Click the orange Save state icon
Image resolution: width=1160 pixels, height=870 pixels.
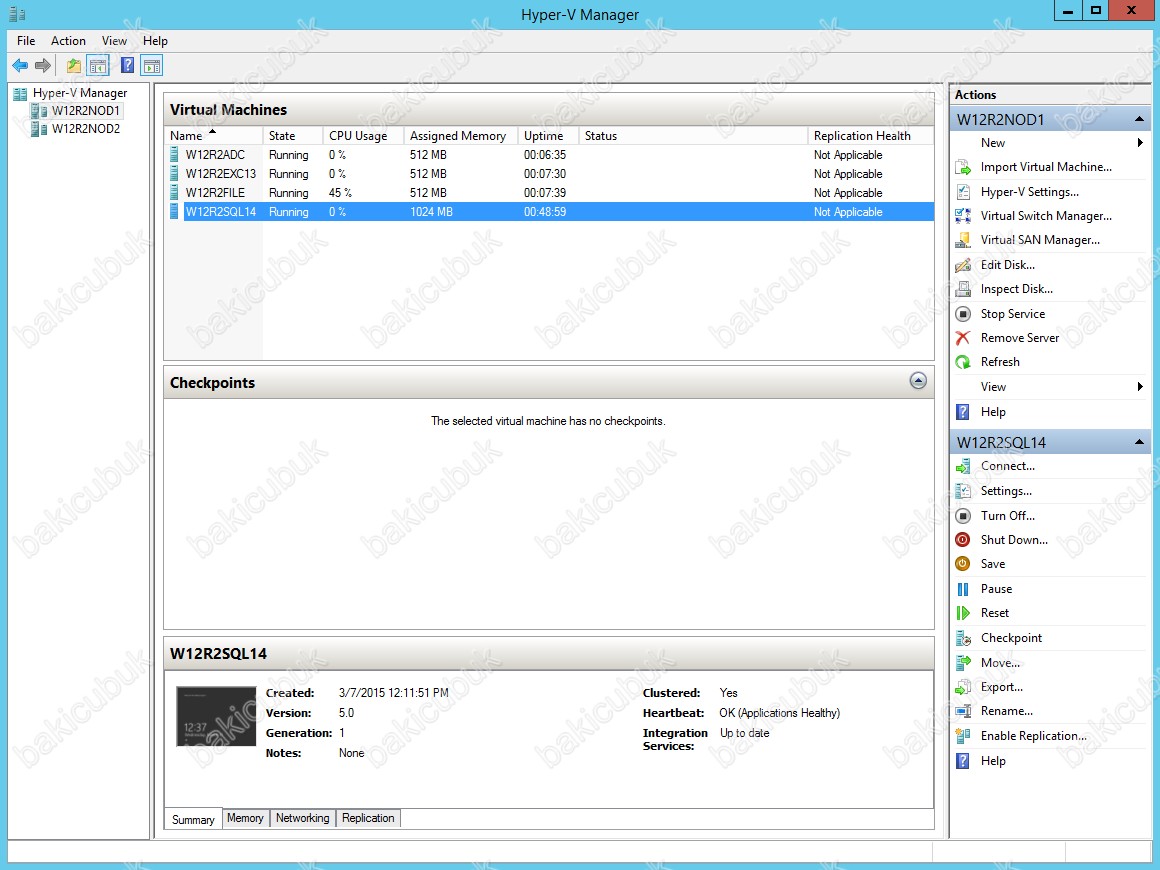tap(962, 564)
